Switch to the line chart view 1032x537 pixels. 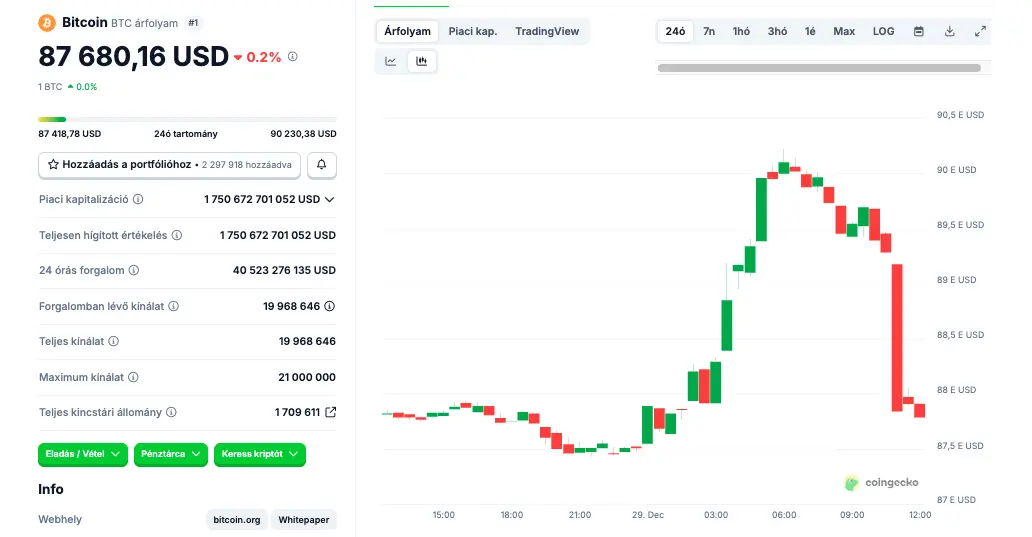[391, 62]
